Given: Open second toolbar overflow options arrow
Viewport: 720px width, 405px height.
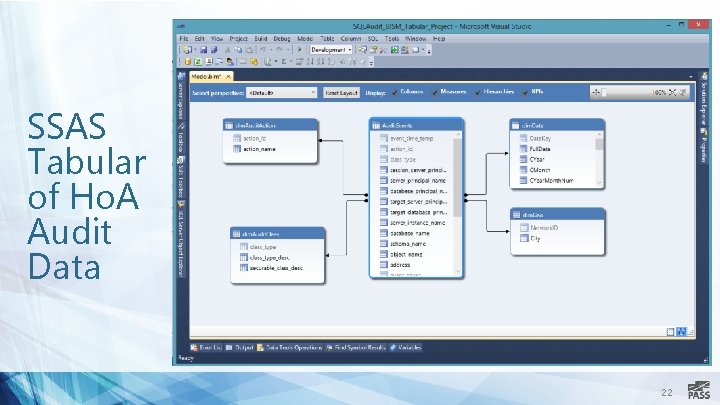Looking at the screenshot, I should pos(371,63).
